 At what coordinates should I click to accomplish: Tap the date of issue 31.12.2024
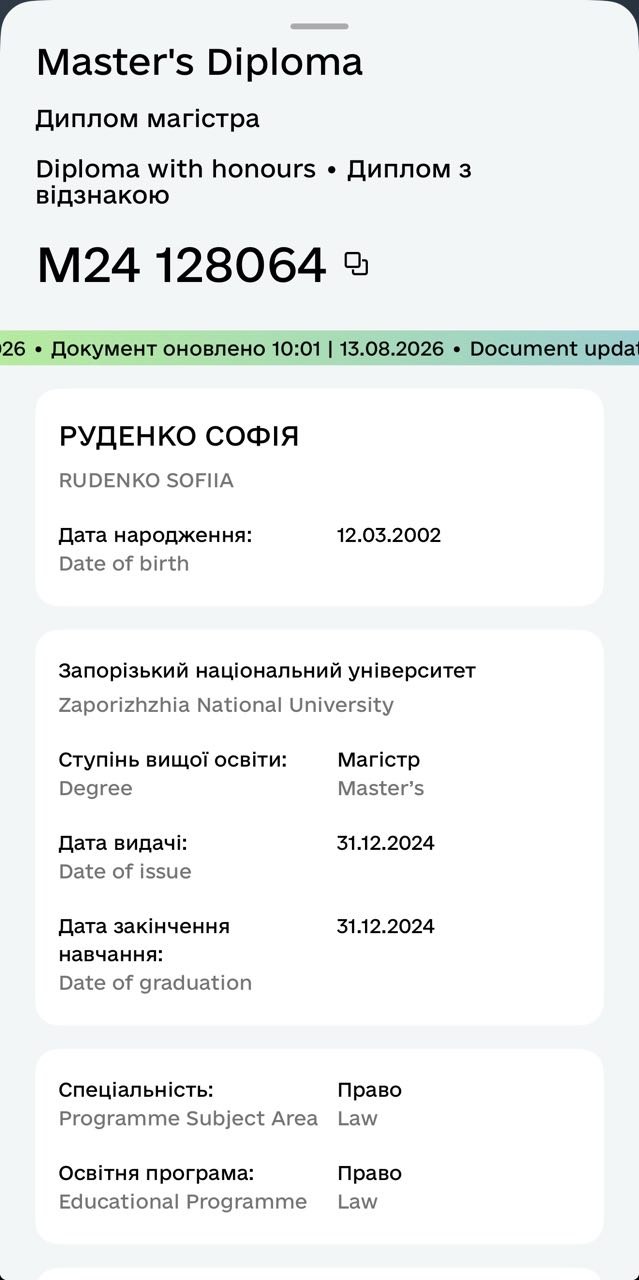(386, 843)
